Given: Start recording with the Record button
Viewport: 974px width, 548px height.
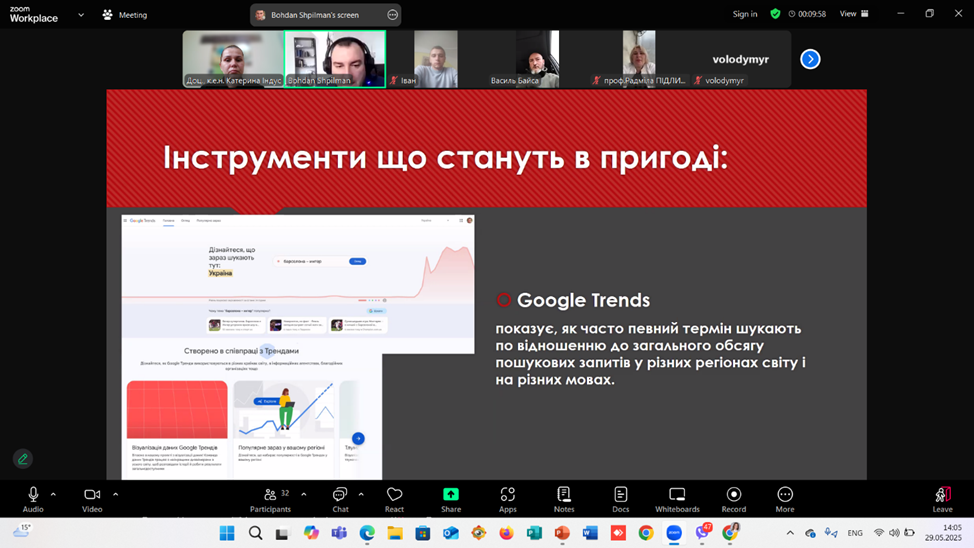Looking at the screenshot, I should 734,500.
